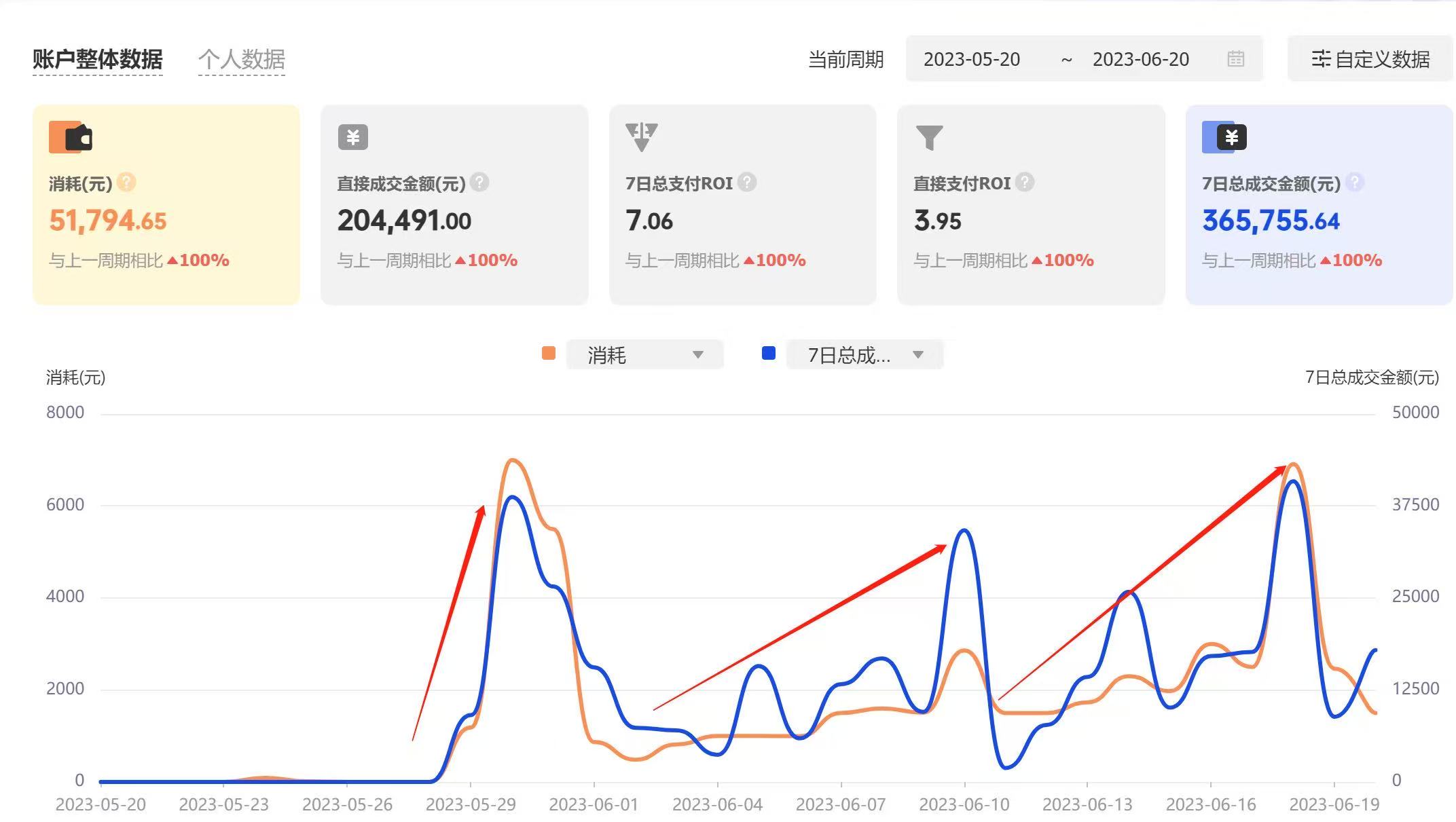
Task: Expand the 消耗 chart metric dropdown
Action: pos(644,355)
